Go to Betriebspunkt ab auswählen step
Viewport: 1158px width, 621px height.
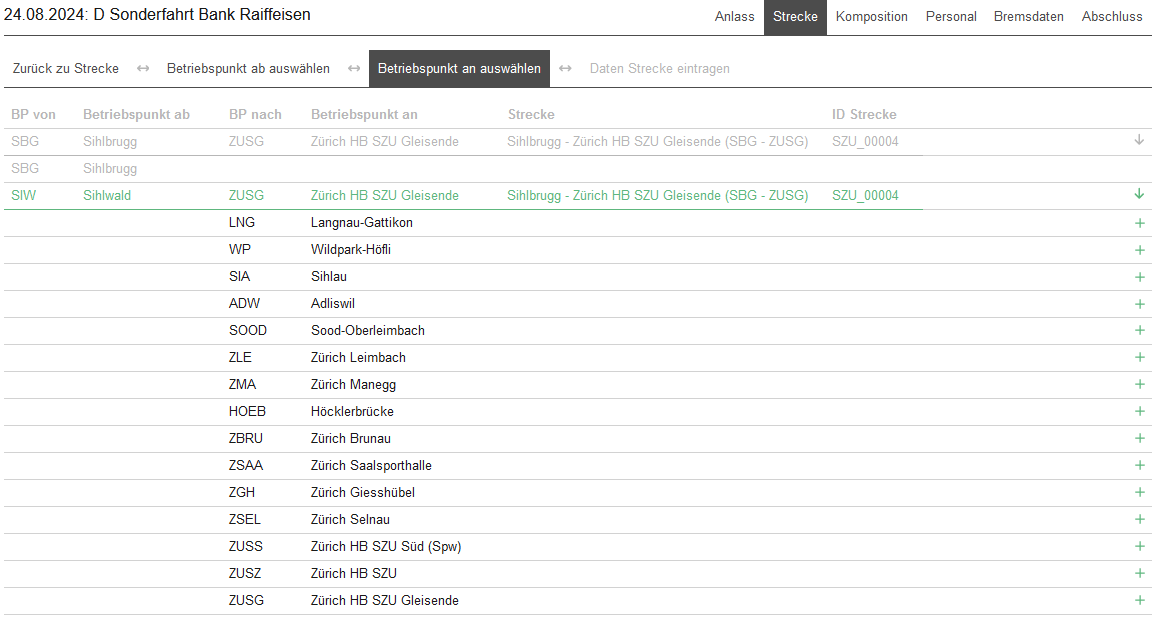248,69
